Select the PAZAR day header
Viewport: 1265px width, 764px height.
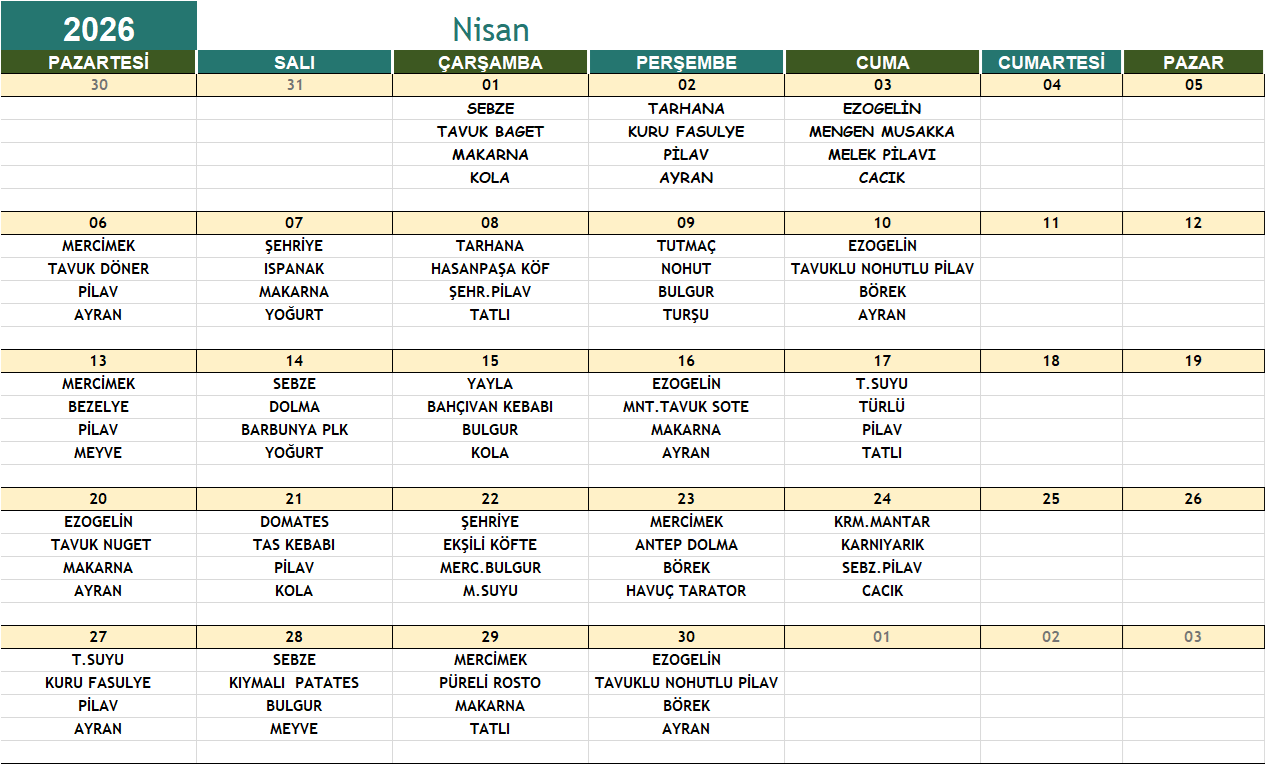(x=1193, y=62)
